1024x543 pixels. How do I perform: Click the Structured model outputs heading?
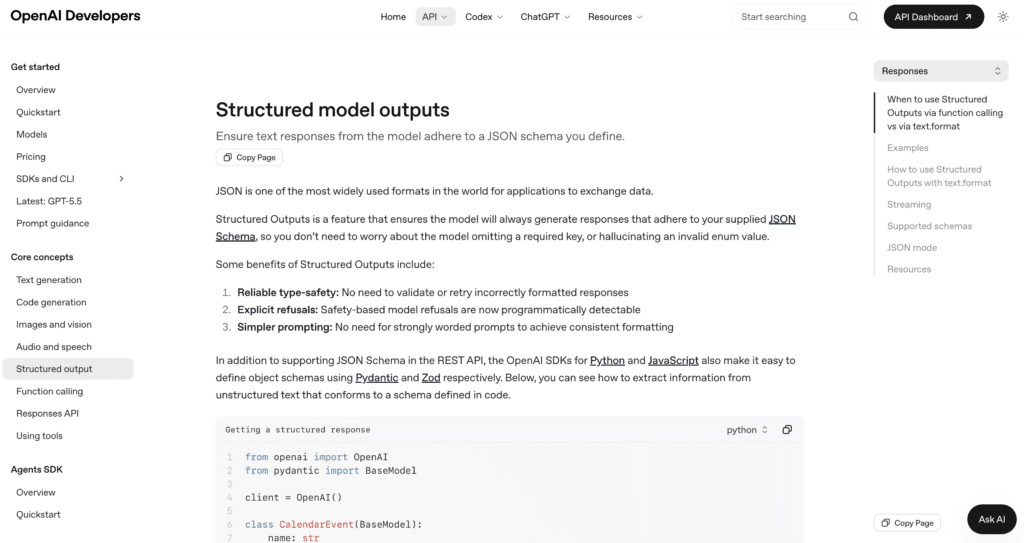pos(332,110)
